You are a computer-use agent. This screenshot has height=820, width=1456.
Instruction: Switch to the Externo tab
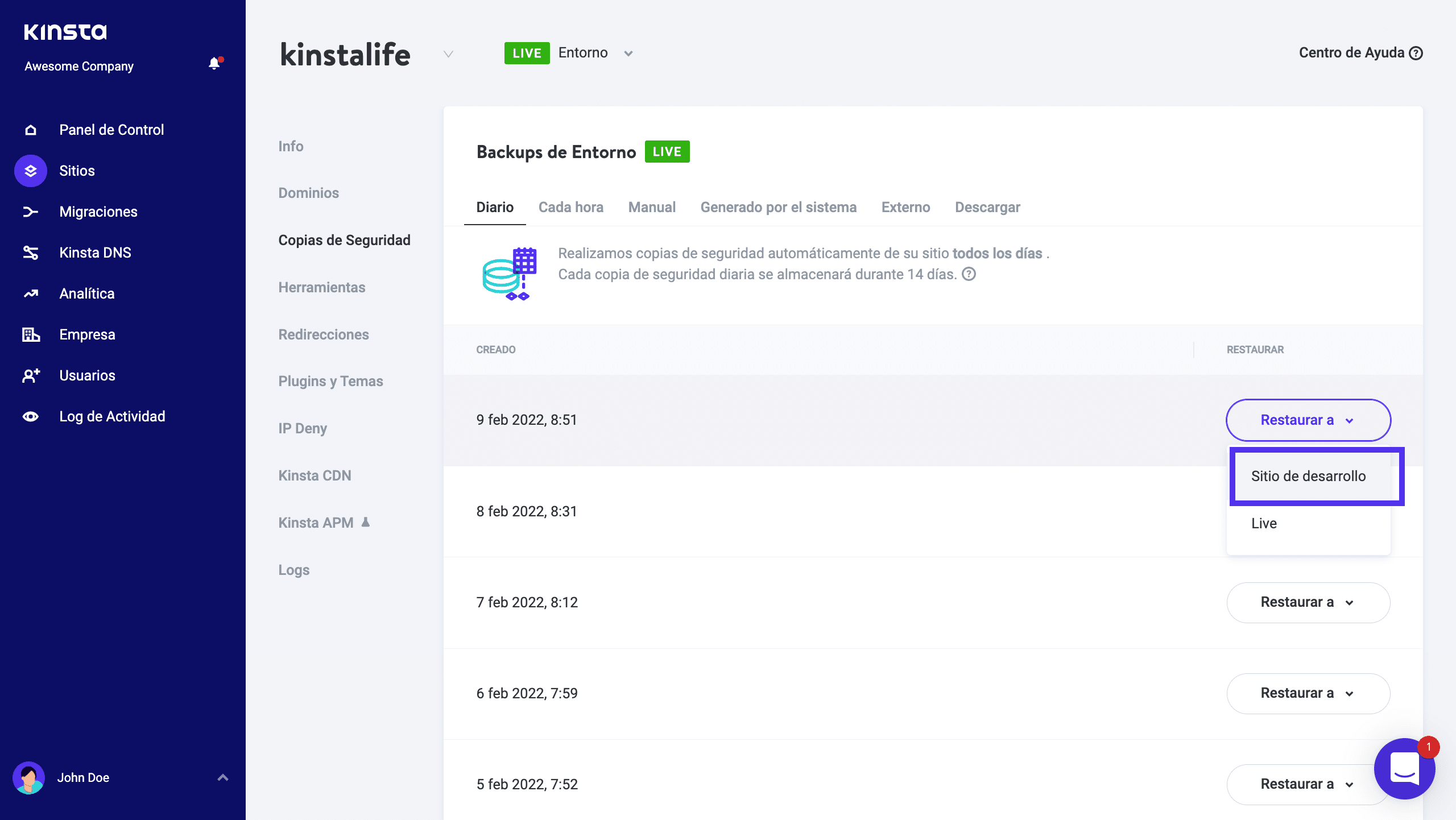point(905,207)
